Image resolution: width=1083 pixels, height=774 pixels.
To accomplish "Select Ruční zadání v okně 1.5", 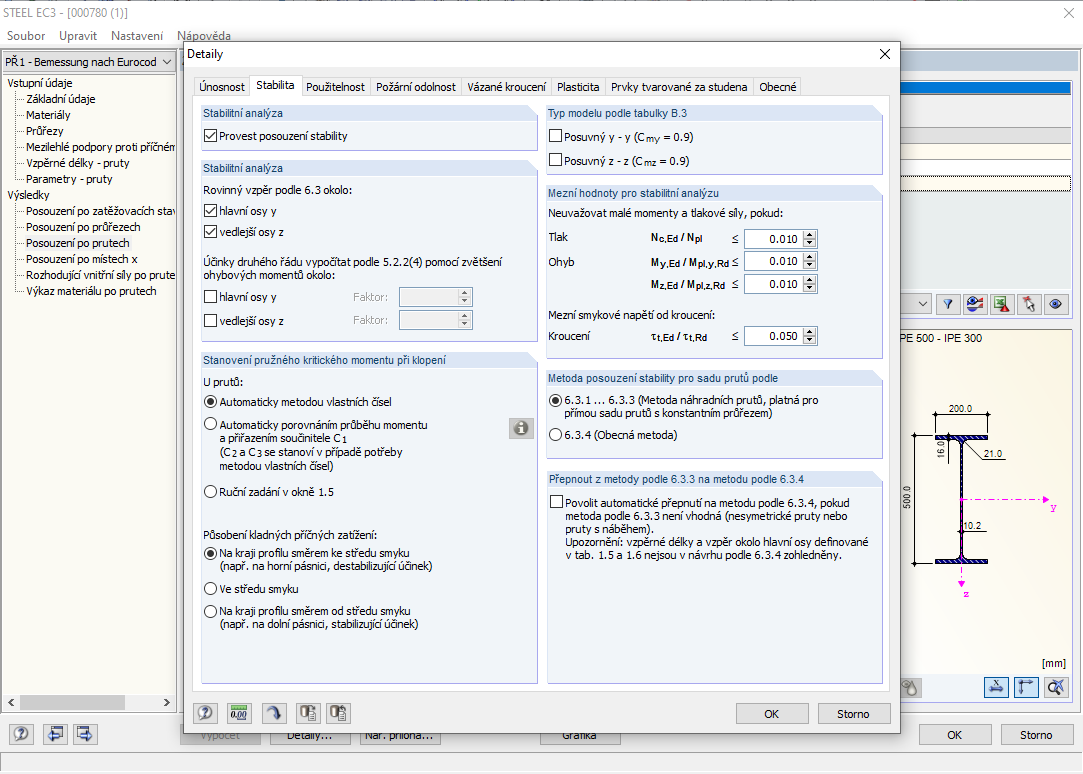I will click(x=211, y=492).
